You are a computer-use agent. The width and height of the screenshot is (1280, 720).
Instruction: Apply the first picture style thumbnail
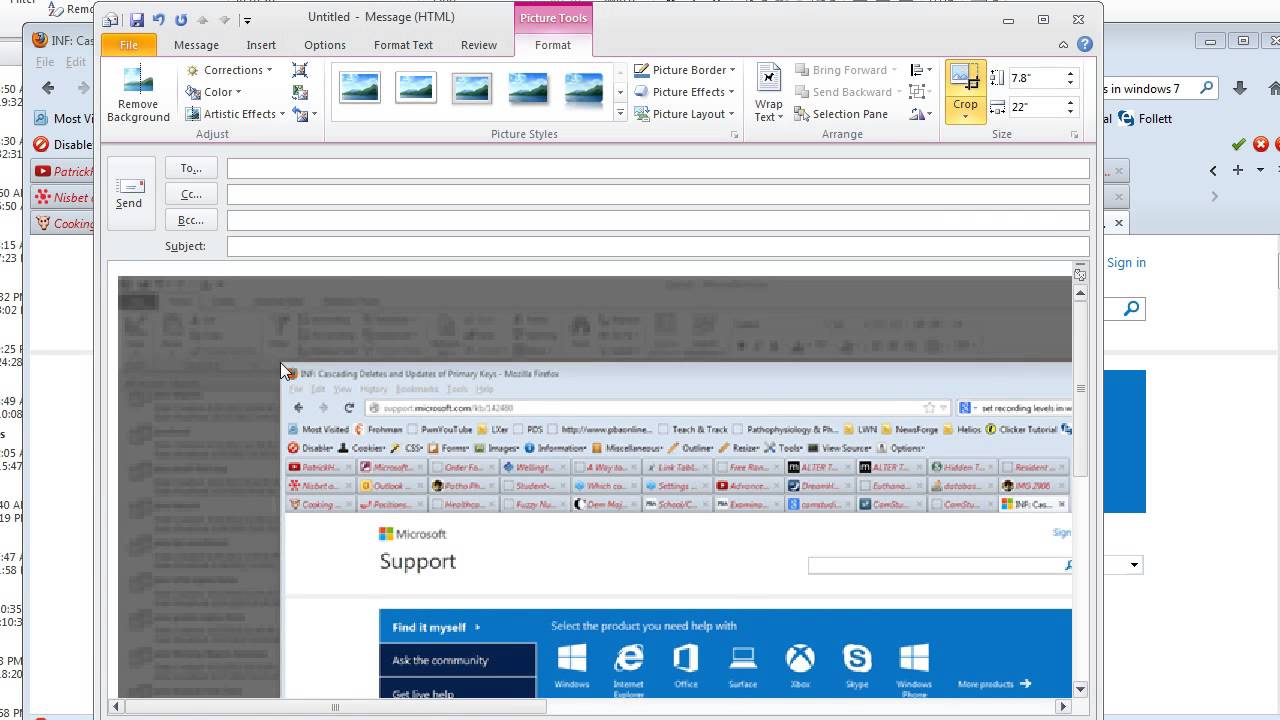pyautogui.click(x=359, y=88)
